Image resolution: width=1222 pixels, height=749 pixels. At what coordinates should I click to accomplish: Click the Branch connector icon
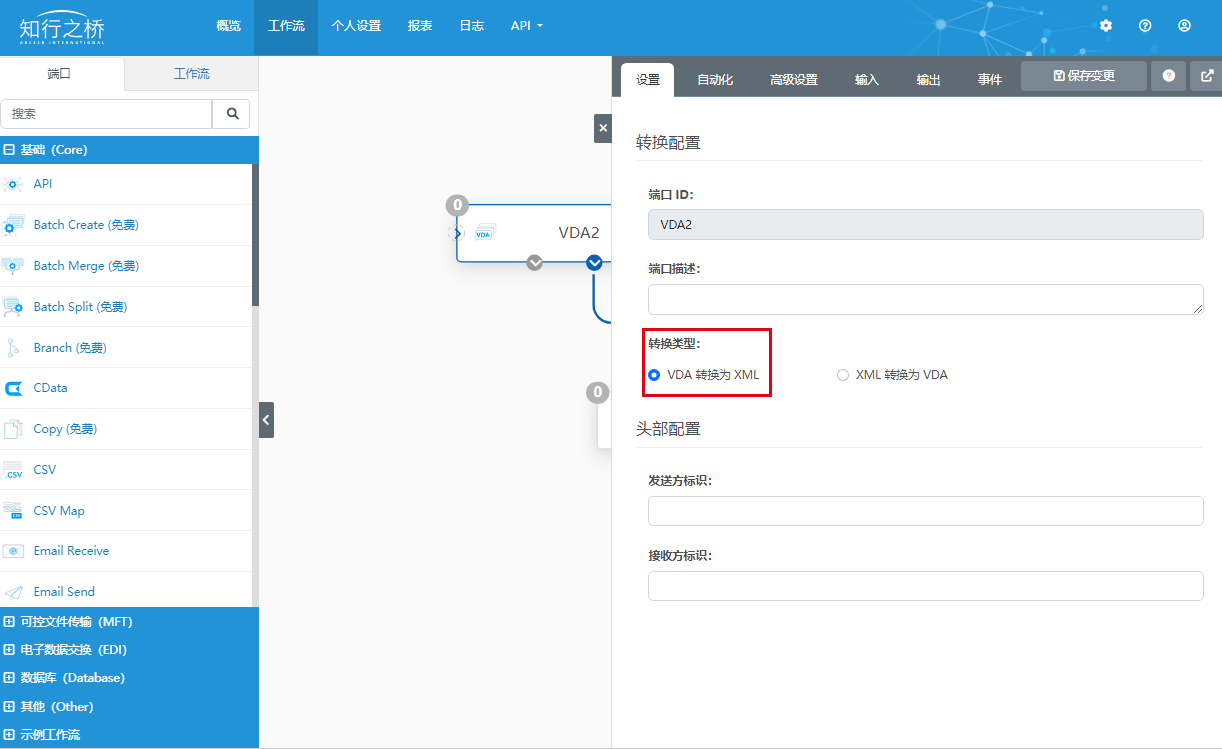(x=14, y=348)
